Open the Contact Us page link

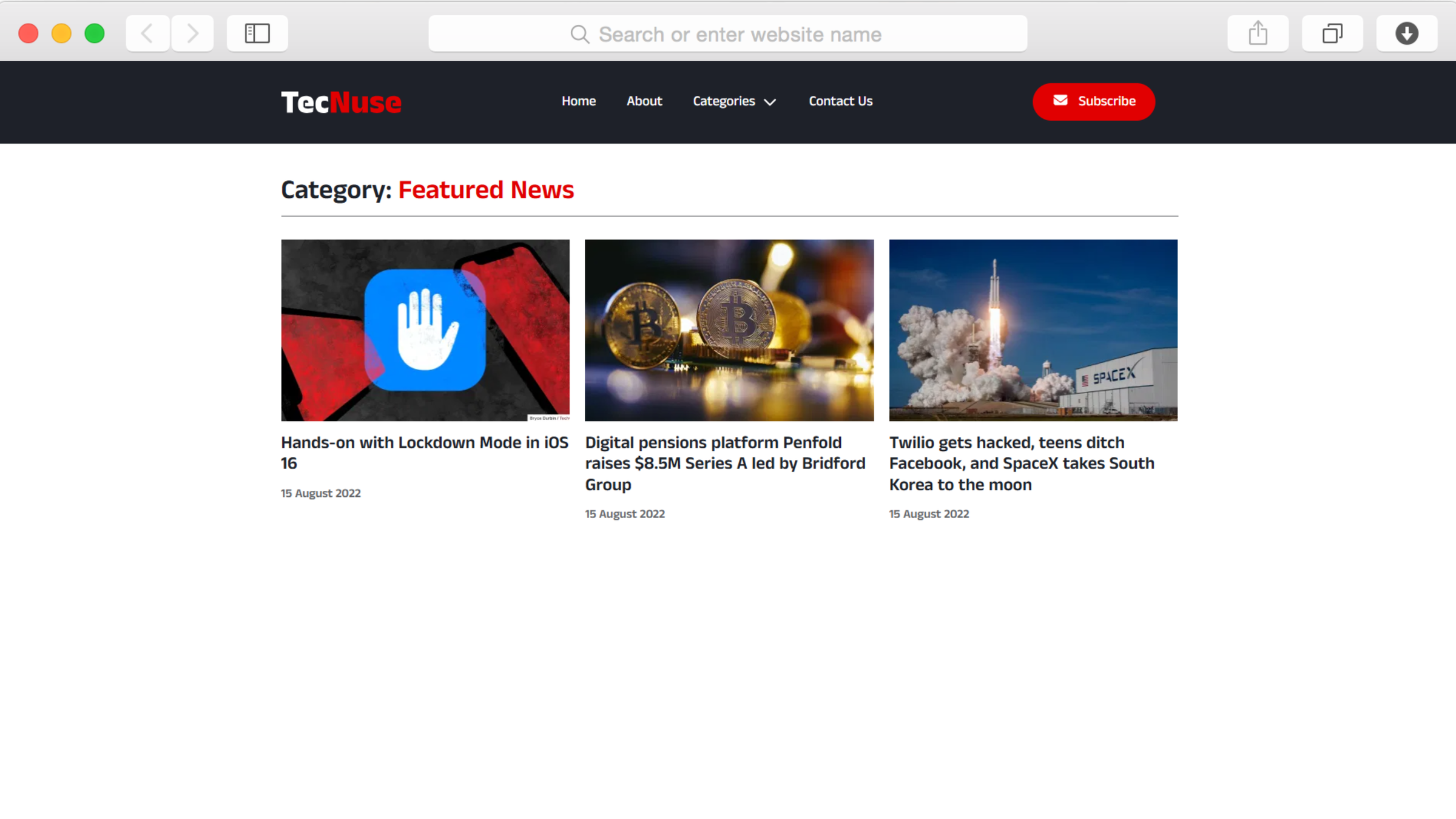(x=840, y=101)
